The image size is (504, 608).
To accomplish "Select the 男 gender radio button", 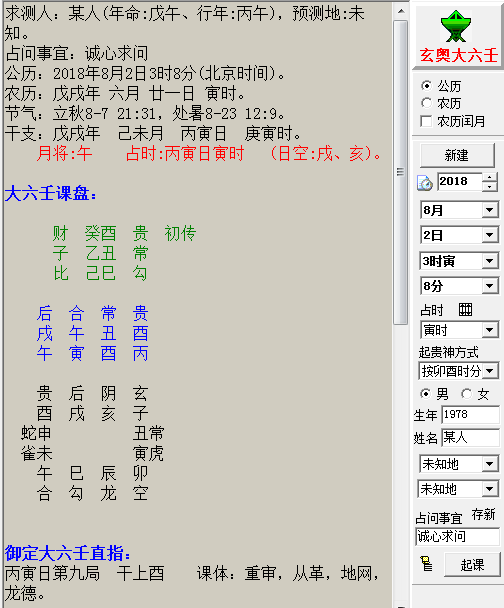I will (x=425, y=394).
